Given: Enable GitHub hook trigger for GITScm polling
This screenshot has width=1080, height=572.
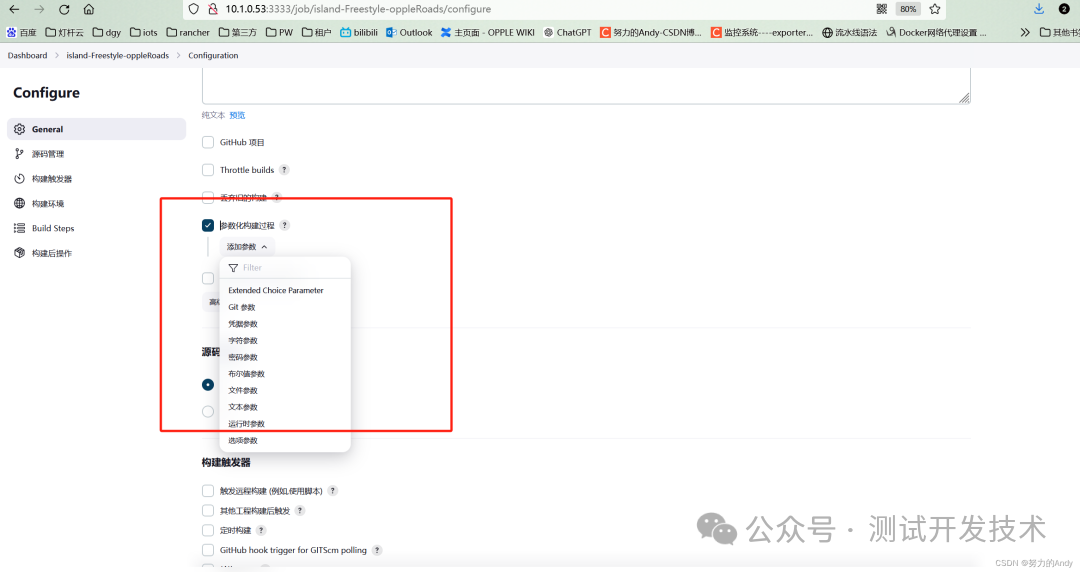Looking at the screenshot, I should point(208,550).
